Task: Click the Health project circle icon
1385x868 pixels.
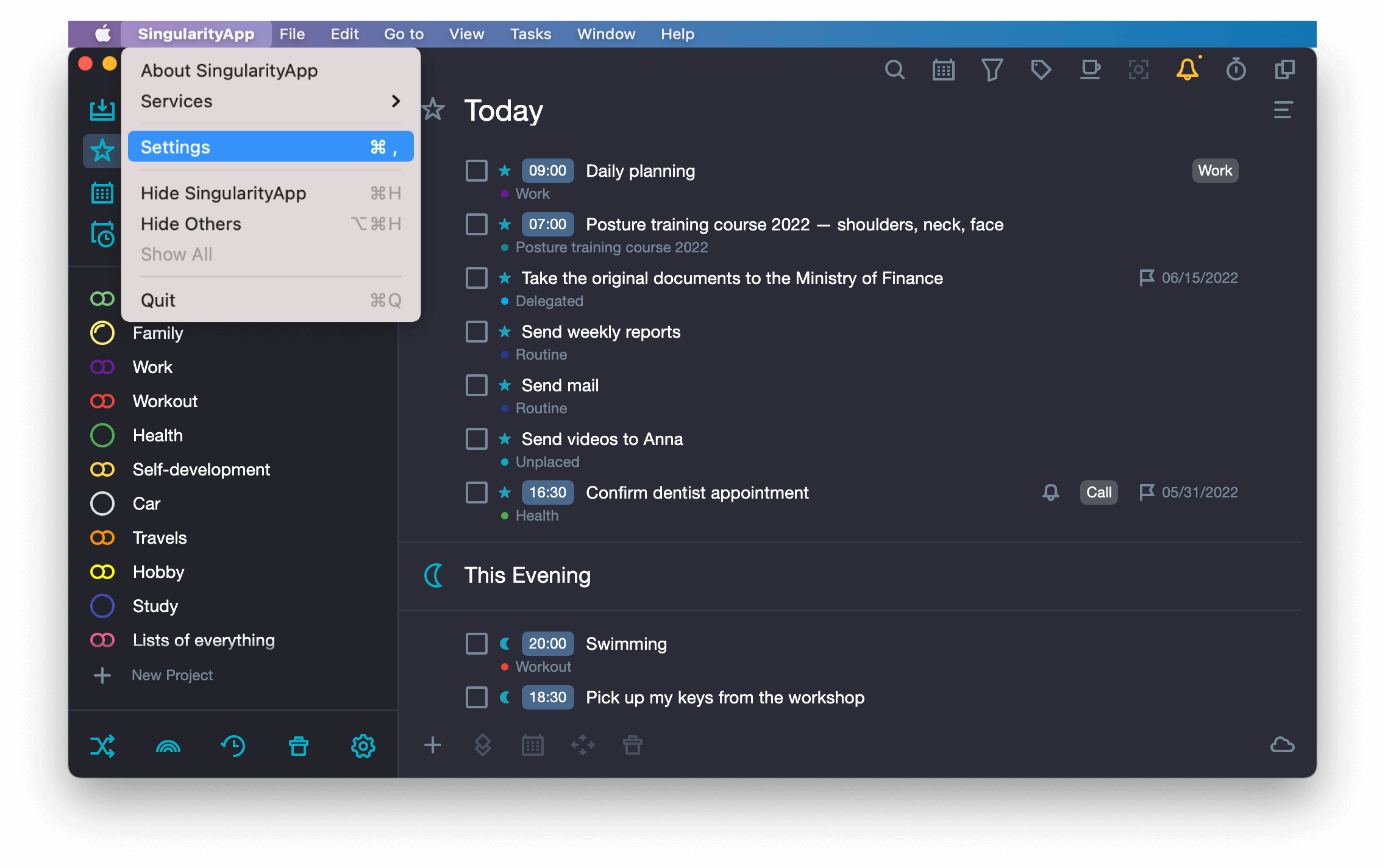Action: coord(102,436)
